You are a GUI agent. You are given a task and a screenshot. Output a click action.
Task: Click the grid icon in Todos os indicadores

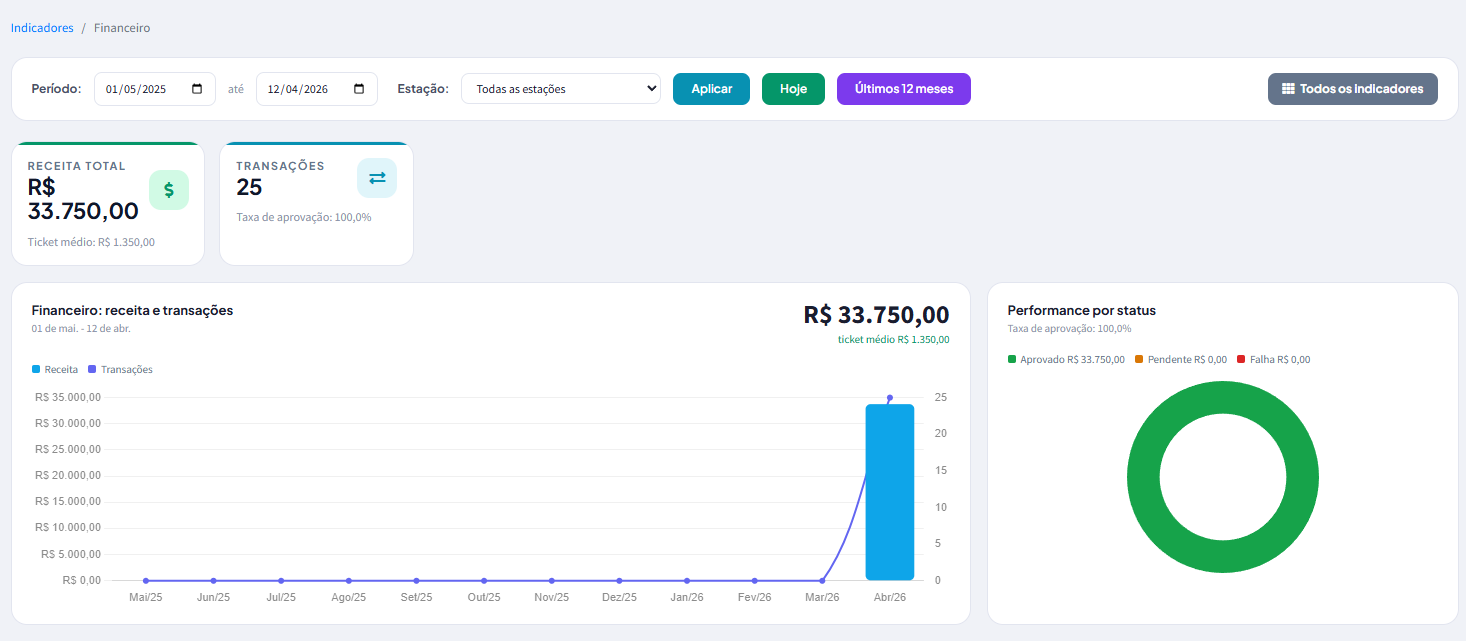coord(1290,88)
